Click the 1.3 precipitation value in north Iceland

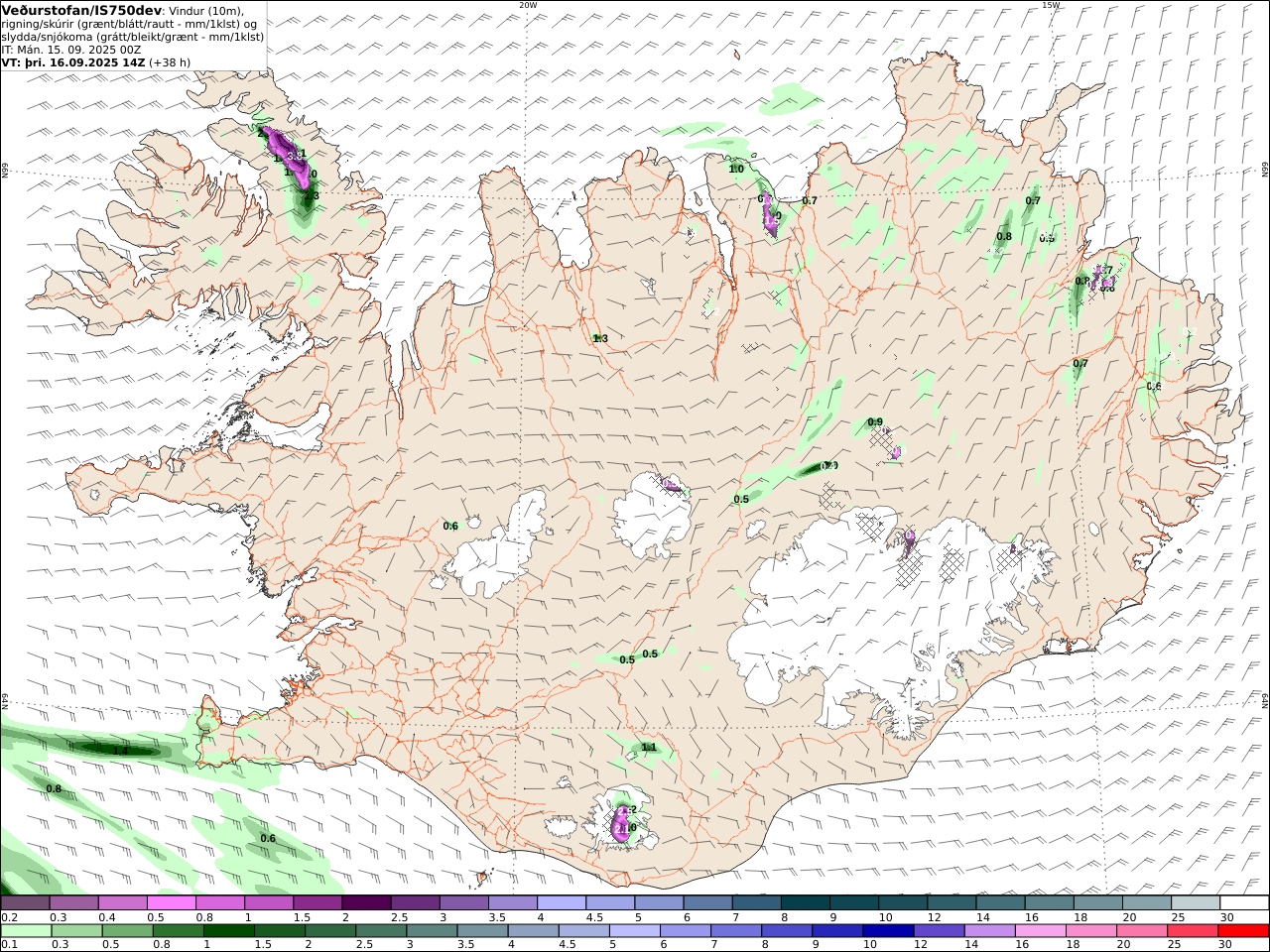[x=600, y=339]
